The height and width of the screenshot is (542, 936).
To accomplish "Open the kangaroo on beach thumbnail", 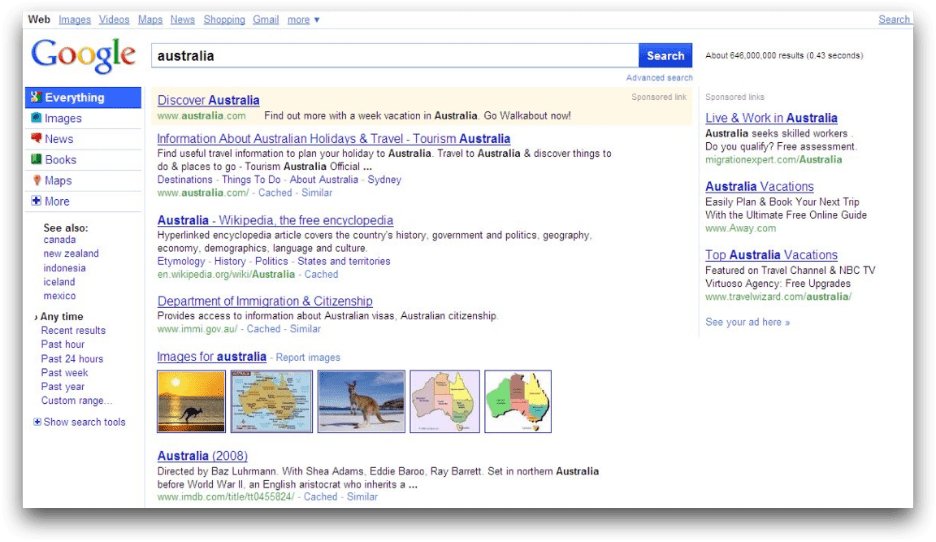I will pyautogui.click(x=361, y=402).
